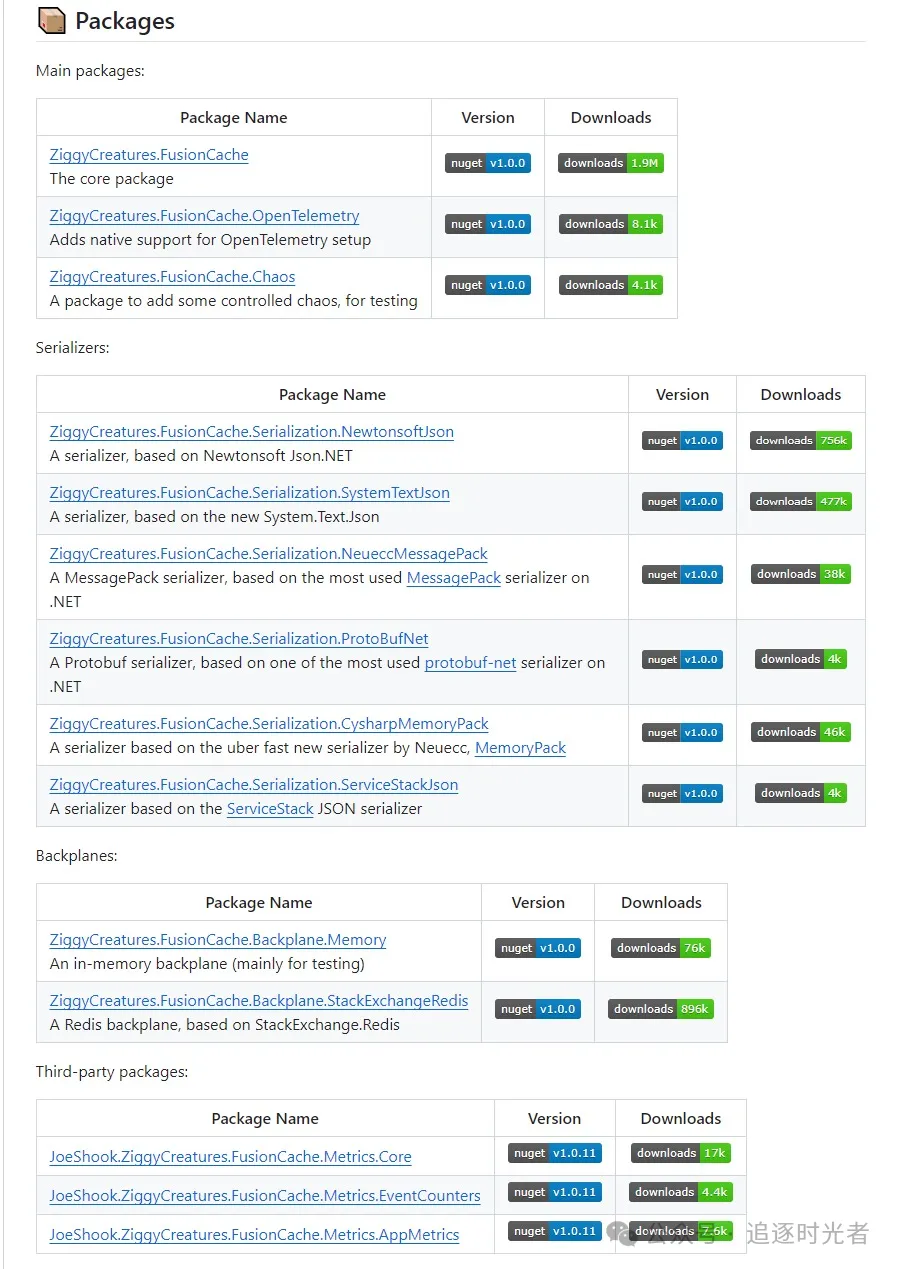Click downloads 76k badge for Backplane.Memory

coord(661,948)
